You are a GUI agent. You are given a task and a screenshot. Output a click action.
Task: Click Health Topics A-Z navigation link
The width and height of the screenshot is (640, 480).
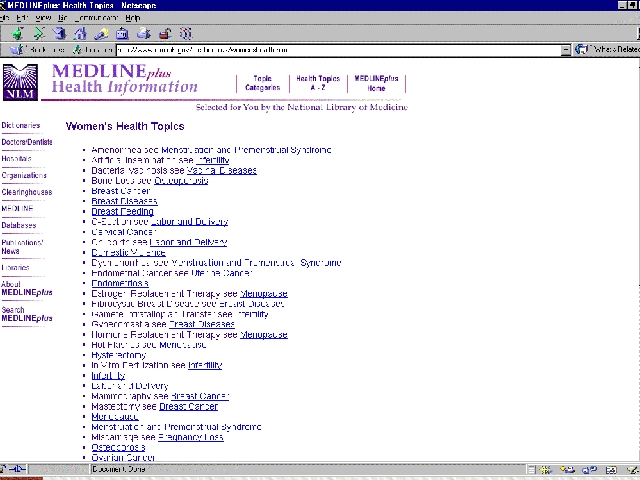pos(317,83)
